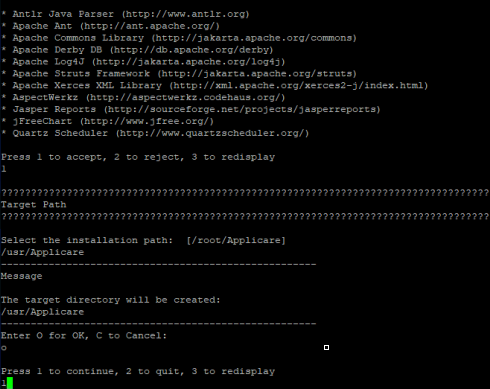This screenshot has height=389, width=490.
Task: Click the Apache Derby DB URL
Action: click(191, 50)
